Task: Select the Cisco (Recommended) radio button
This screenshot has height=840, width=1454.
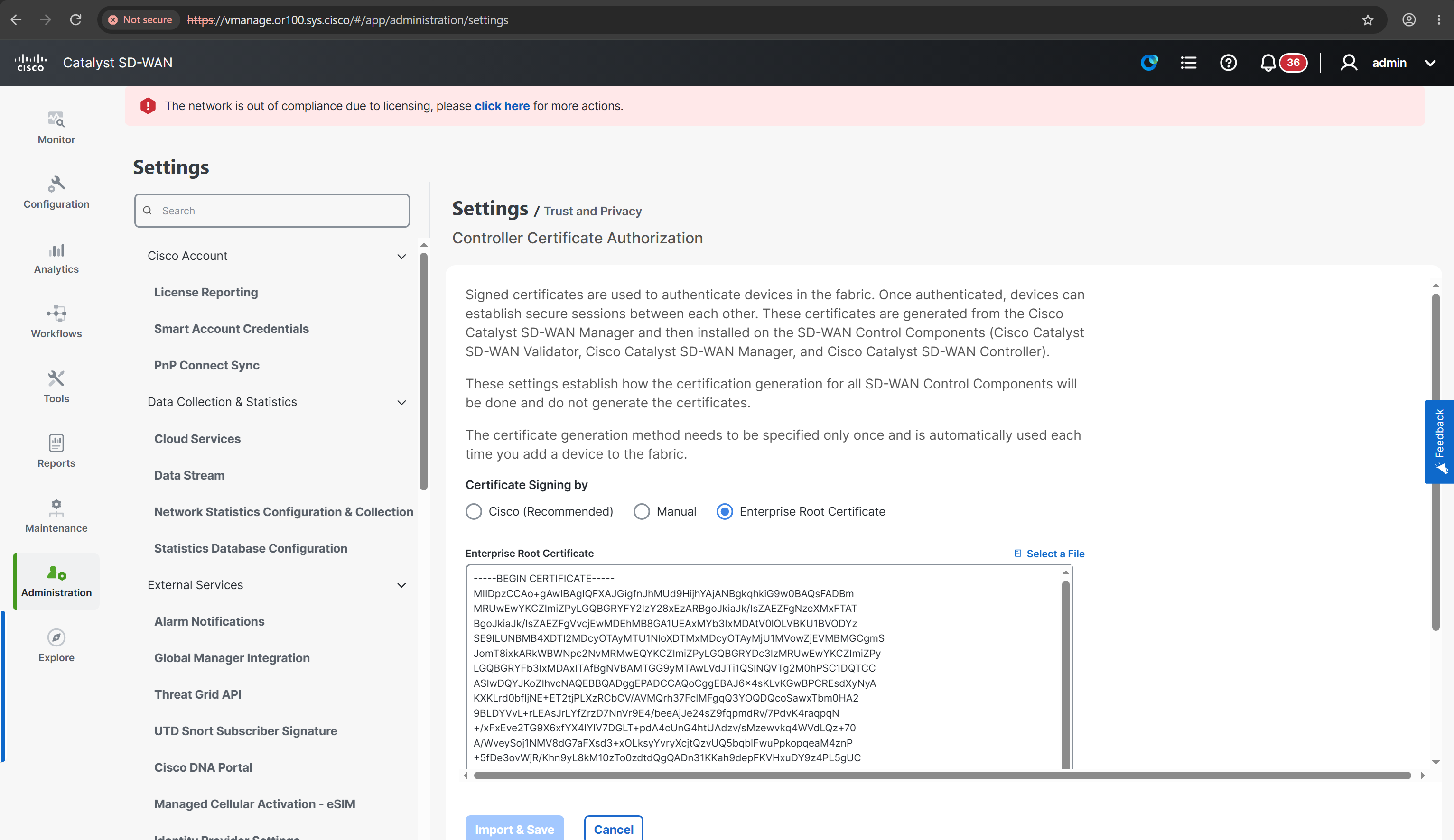Action: (x=474, y=511)
